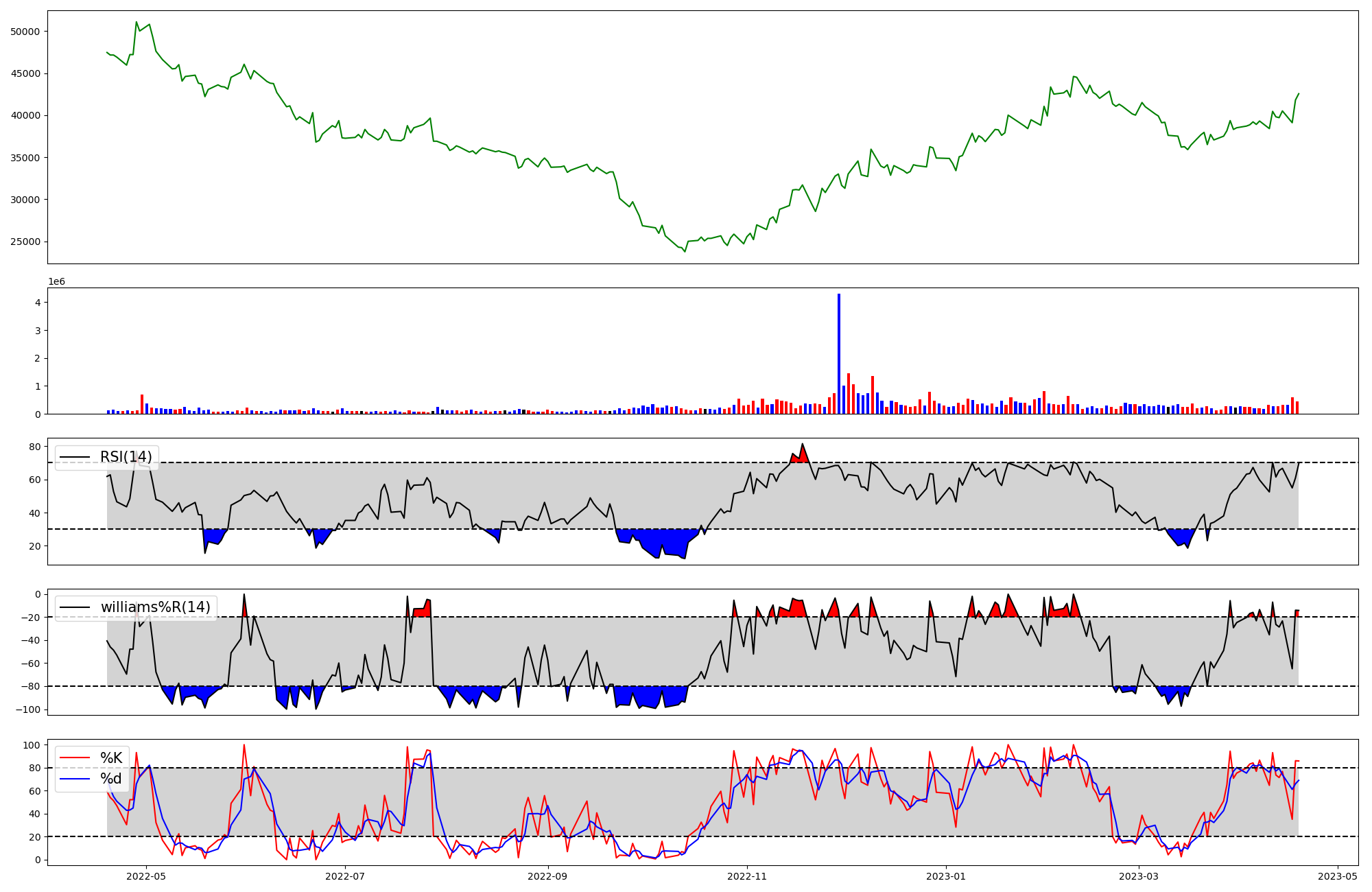Click the RSI(14) legend entry
This screenshot has height=892, width=1372.
pos(126,457)
